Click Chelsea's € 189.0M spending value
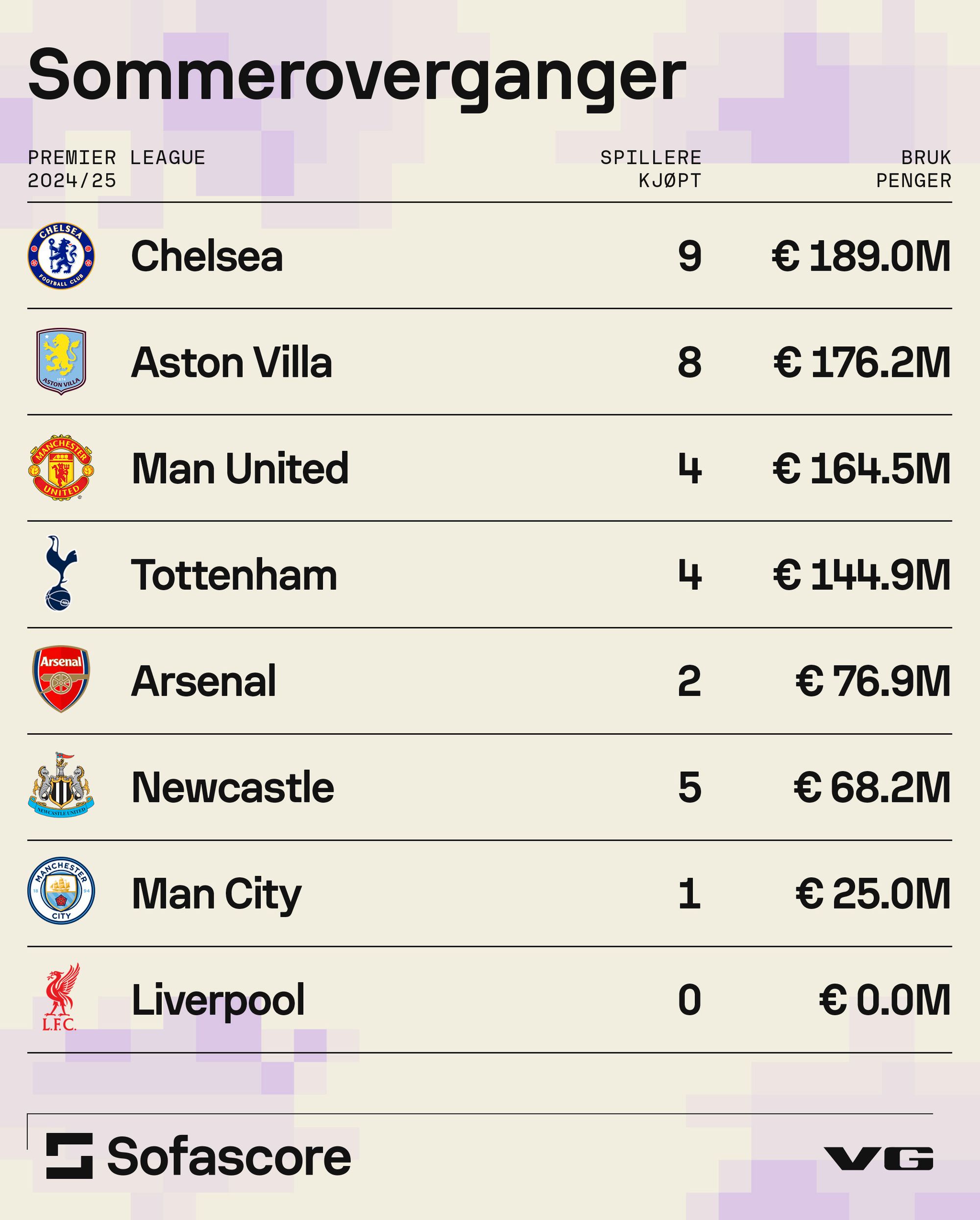 click(861, 256)
